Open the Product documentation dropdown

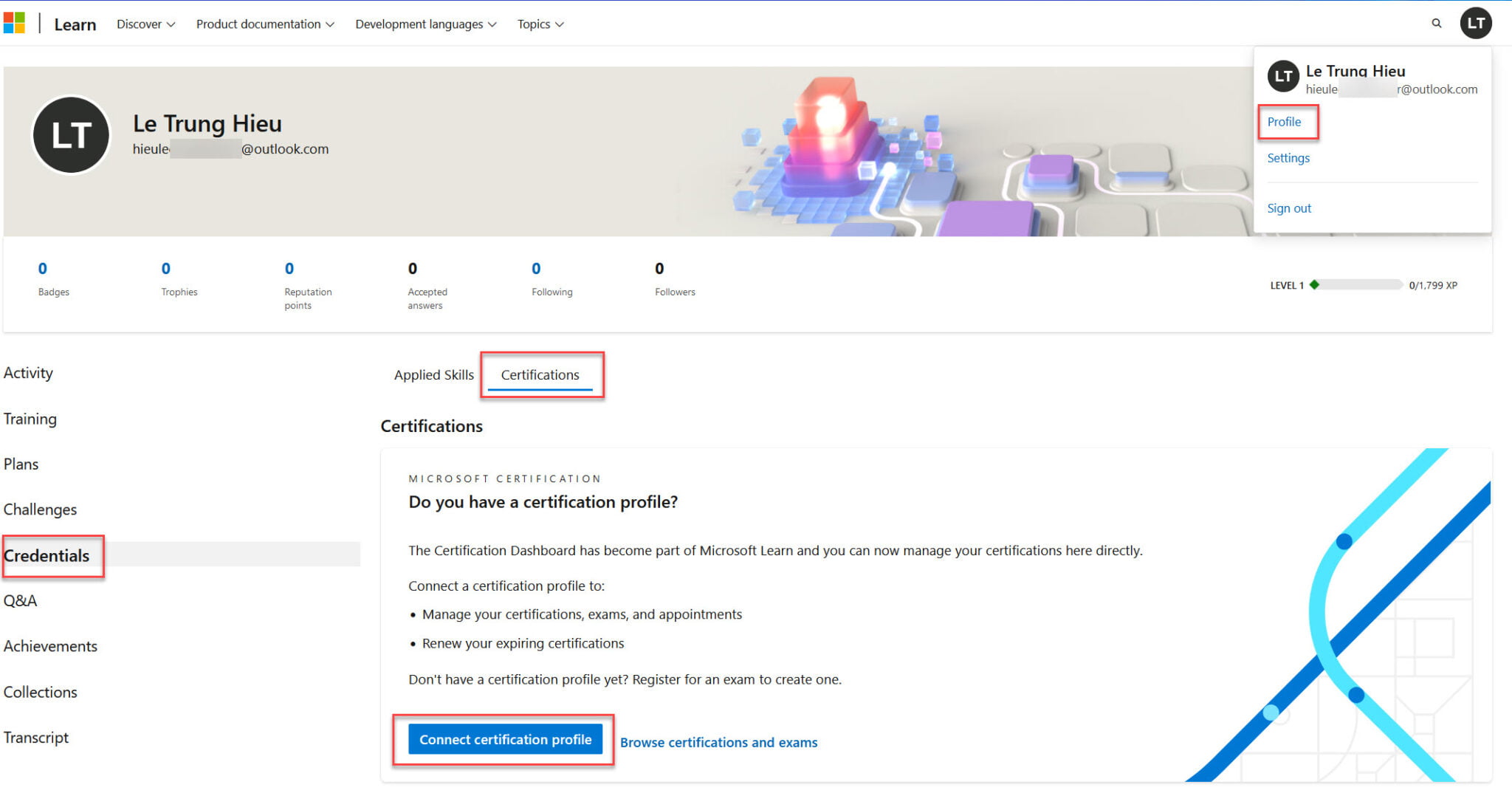[264, 24]
